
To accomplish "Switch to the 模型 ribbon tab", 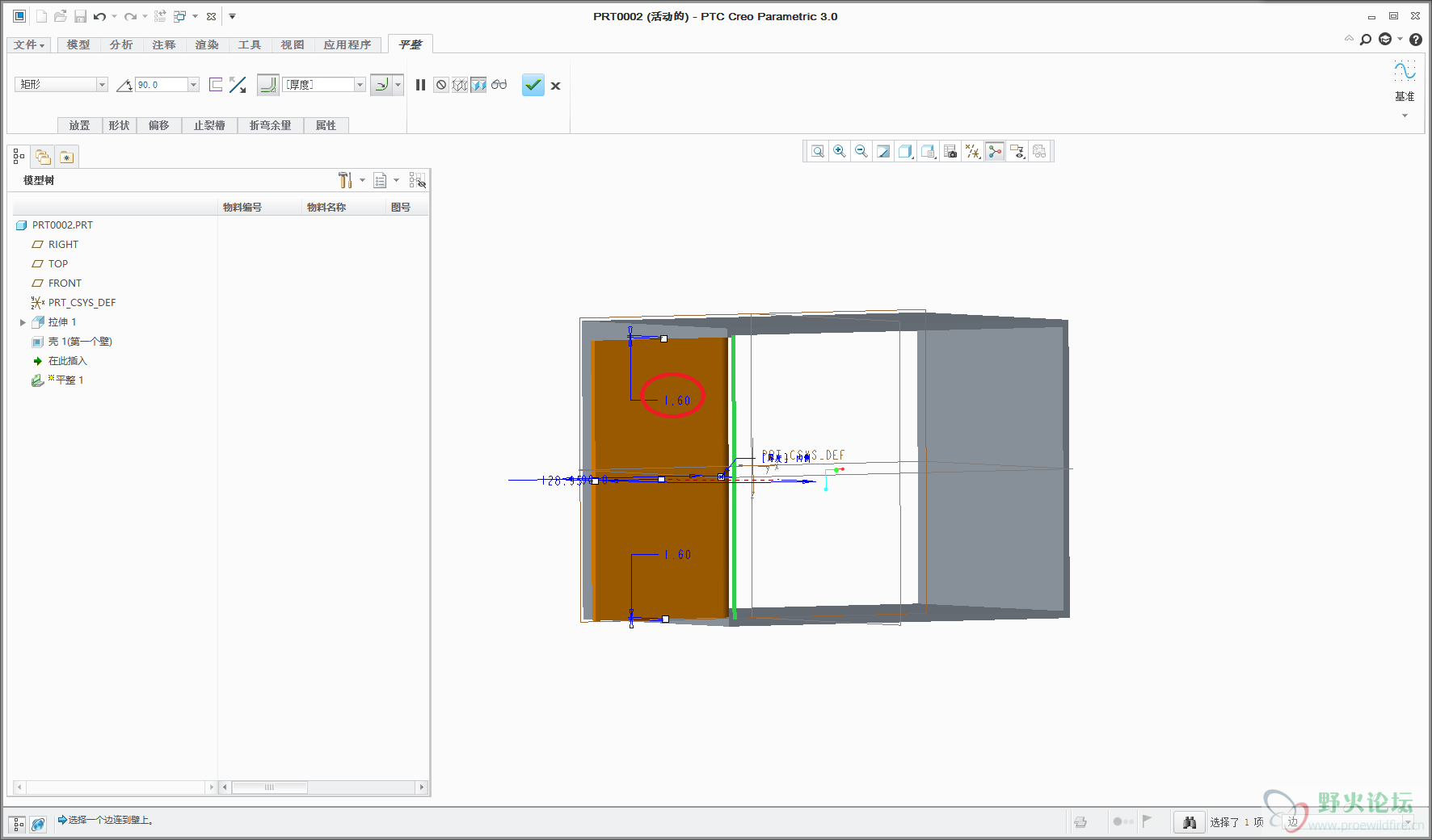I will point(78,44).
